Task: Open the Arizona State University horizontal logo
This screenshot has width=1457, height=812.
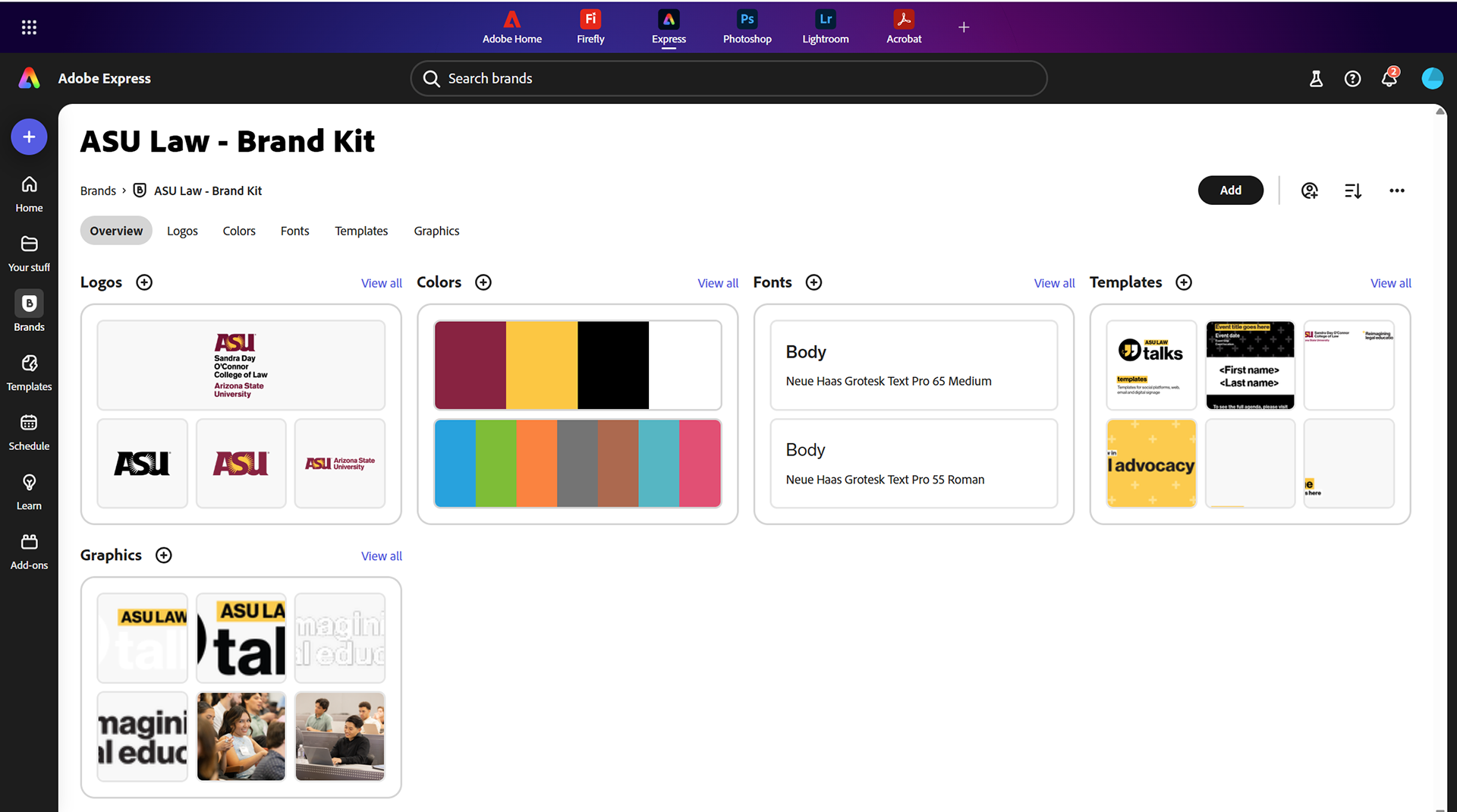Action: 340,463
